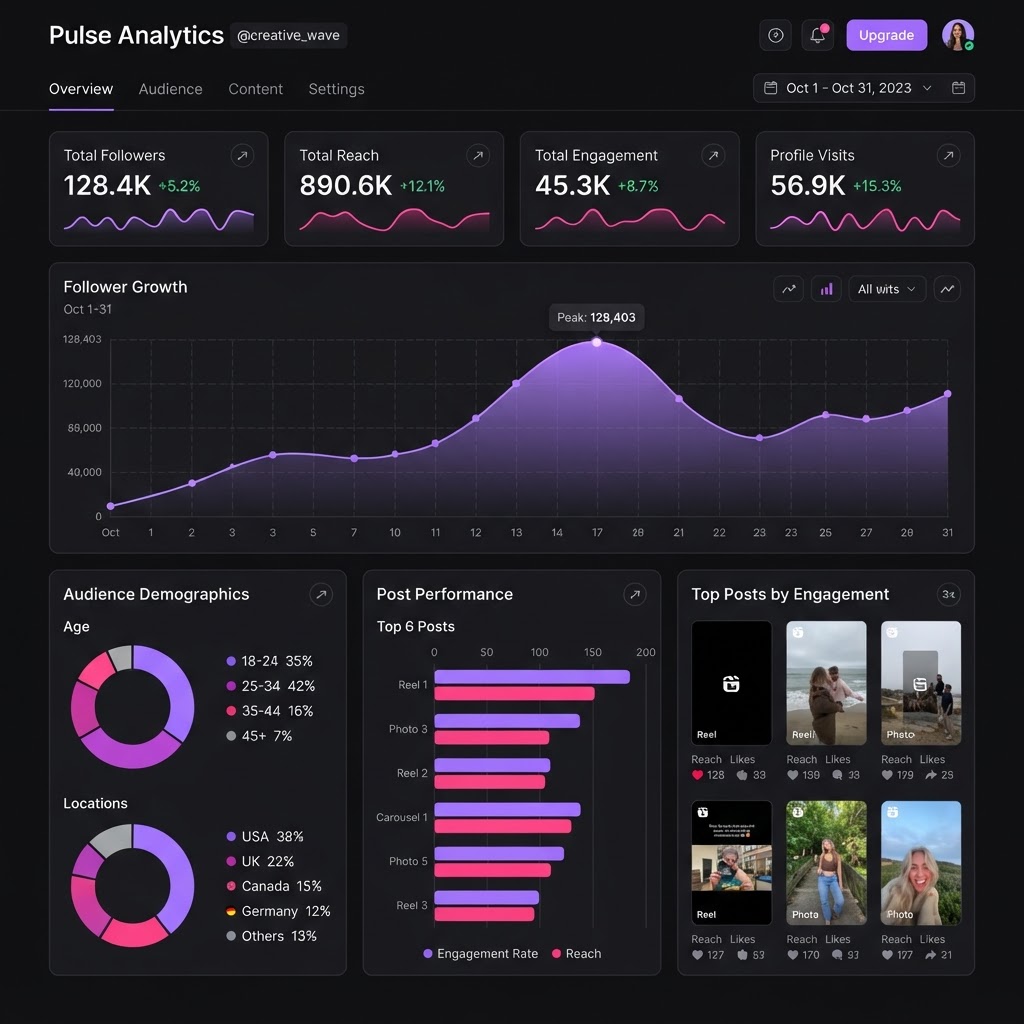Toggle the Reach legend series

(577, 953)
